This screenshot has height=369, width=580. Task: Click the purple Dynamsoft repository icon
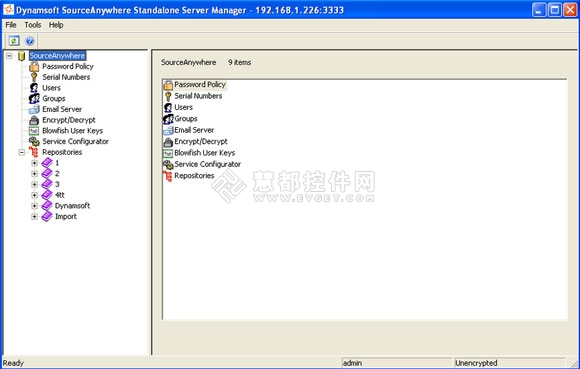coord(47,206)
